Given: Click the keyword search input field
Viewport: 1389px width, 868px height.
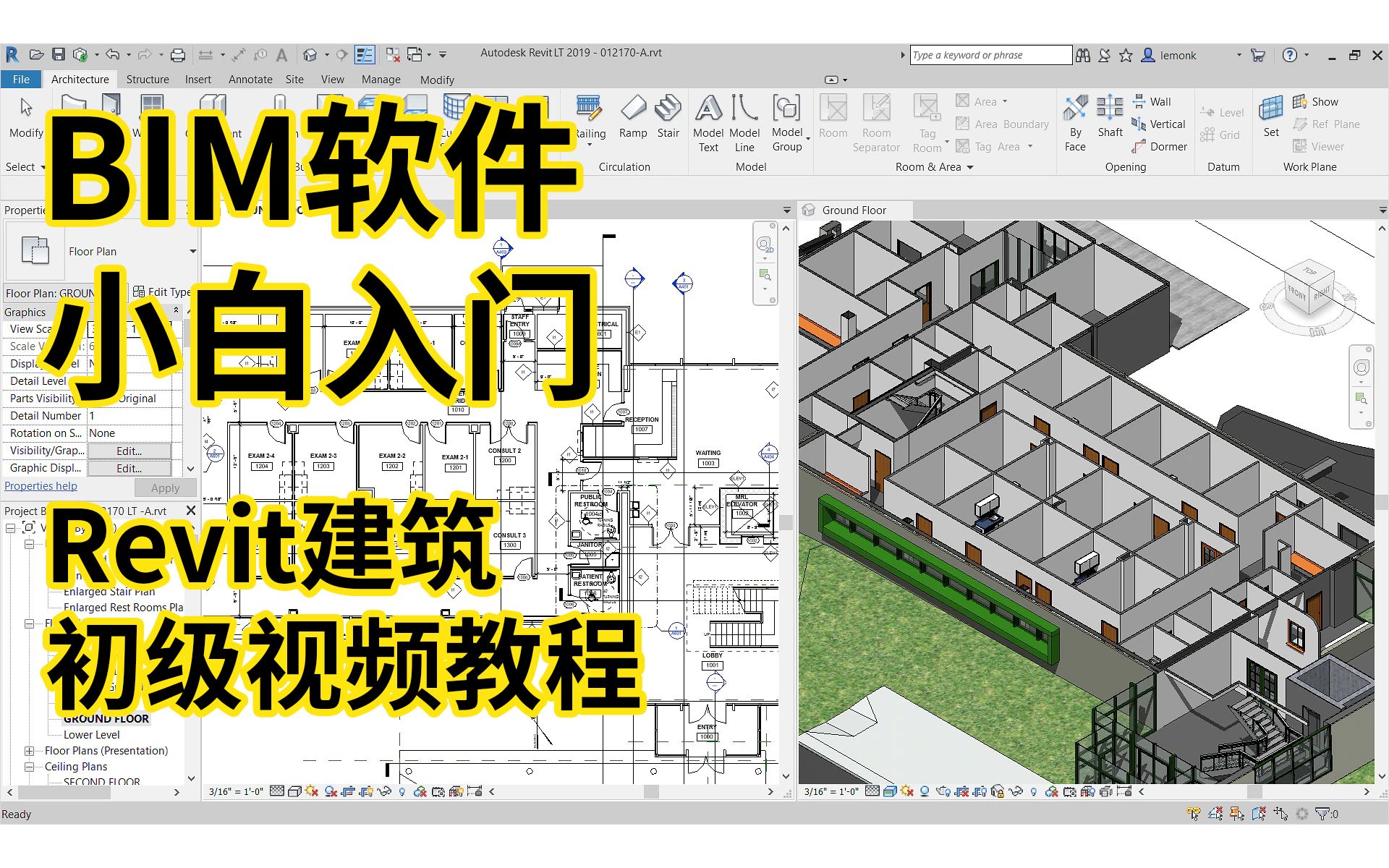Looking at the screenshot, I should coord(990,55).
